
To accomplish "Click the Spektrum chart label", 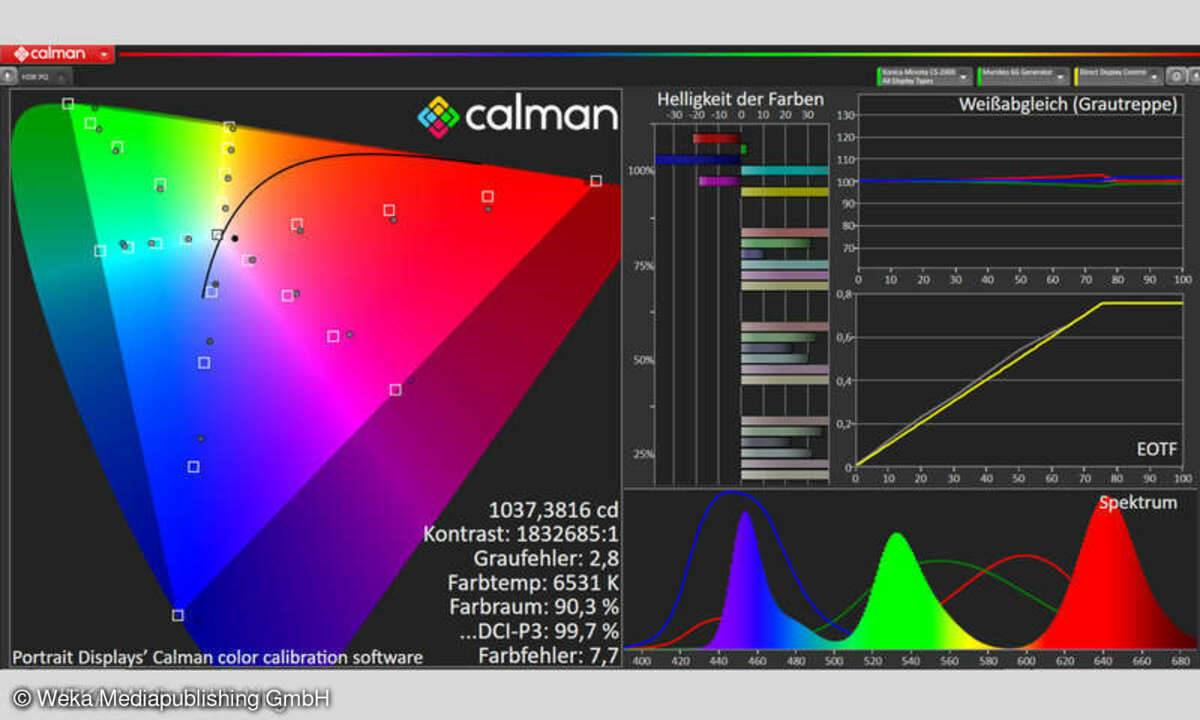I will point(1138,503).
